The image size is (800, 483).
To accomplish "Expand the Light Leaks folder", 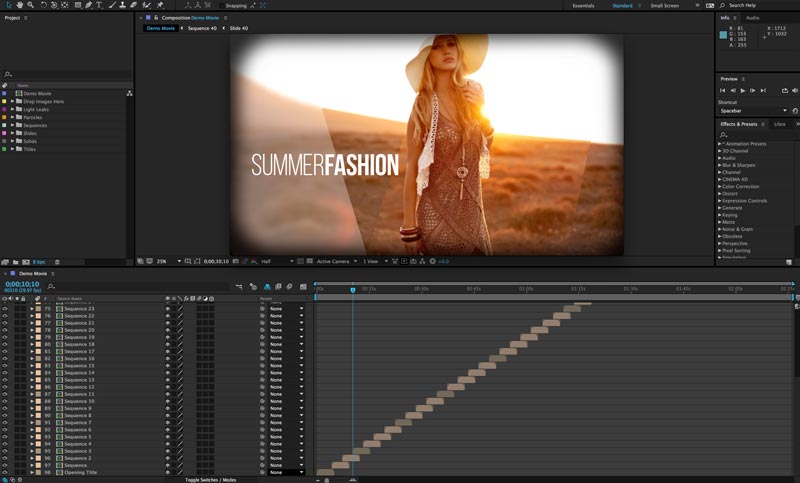I will point(12,109).
